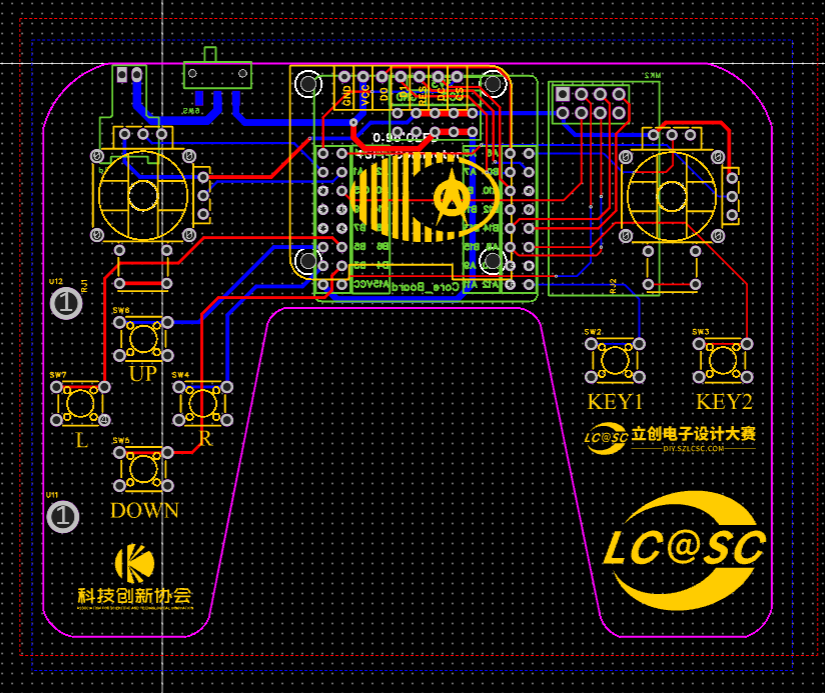Select the 'RJ1' designator text

click(84, 286)
